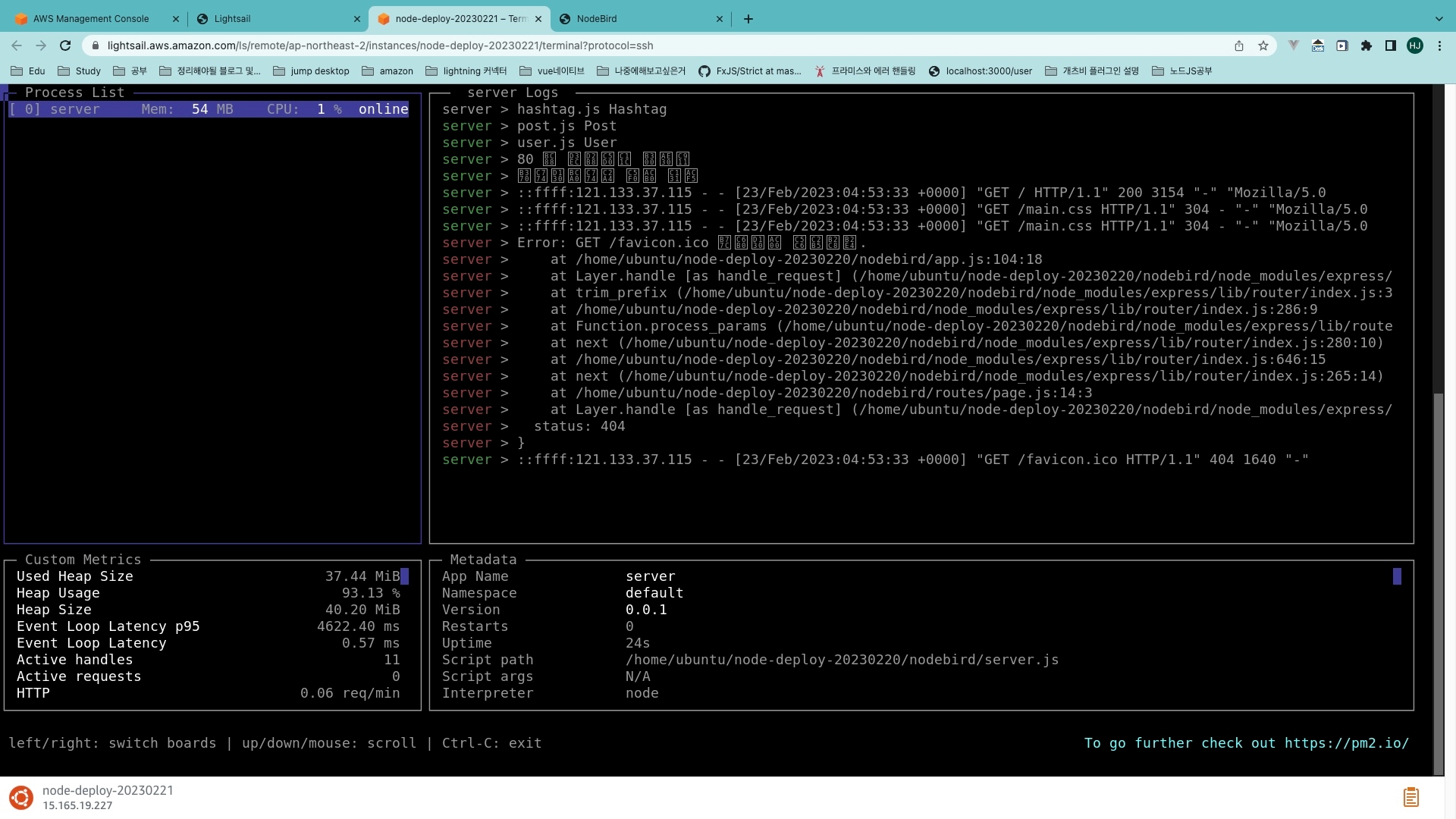Open the HJ profile avatar
Image resolution: width=1456 pixels, height=819 pixels.
click(x=1415, y=45)
